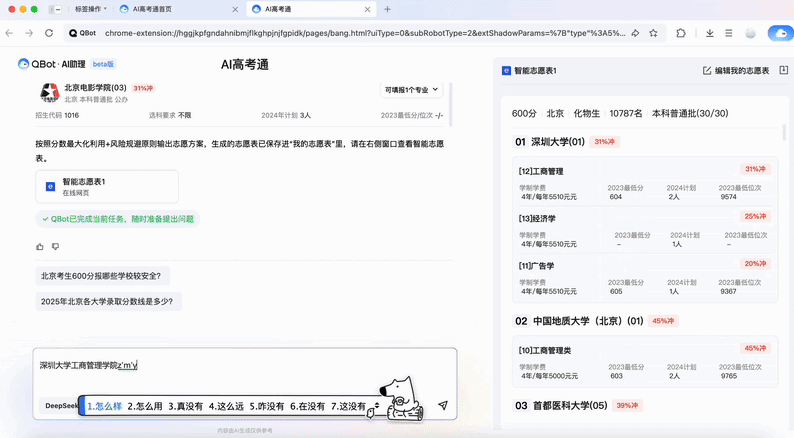Open the 智能志愿表1 online page card
The width and height of the screenshot is (794, 438).
107,186
